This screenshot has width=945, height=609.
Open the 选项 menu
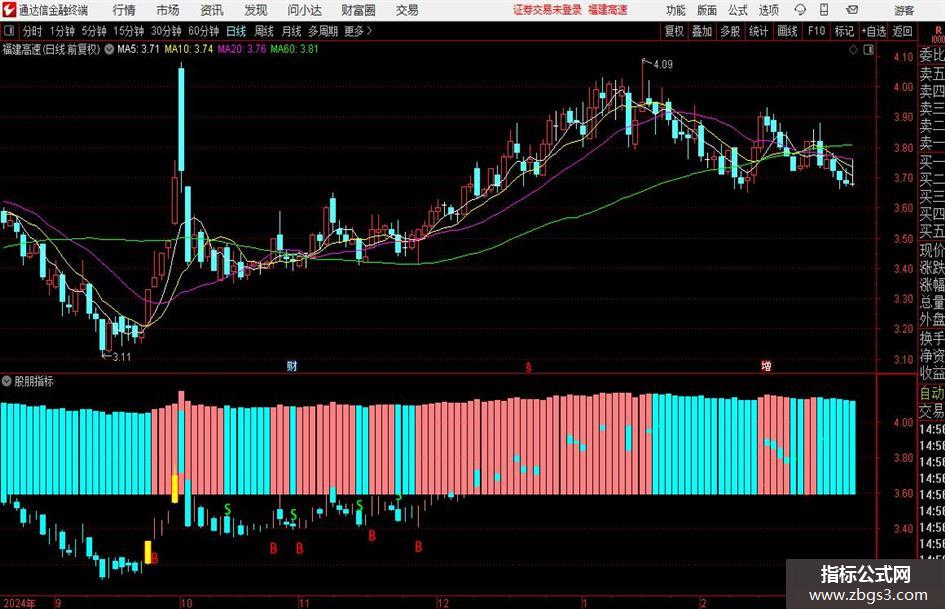click(x=768, y=10)
